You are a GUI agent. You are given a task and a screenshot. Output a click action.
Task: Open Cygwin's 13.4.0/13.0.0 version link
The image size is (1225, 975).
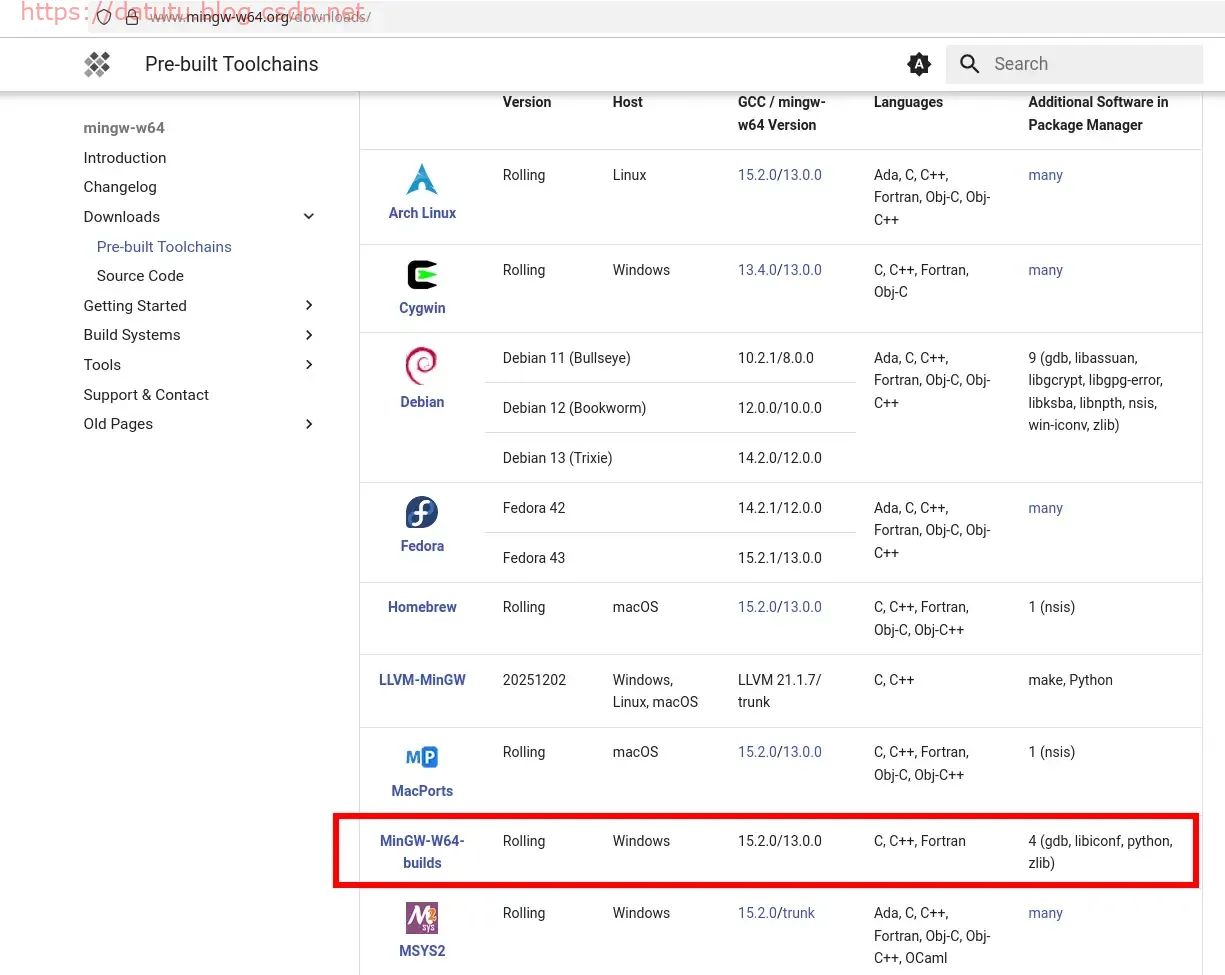[779, 270]
